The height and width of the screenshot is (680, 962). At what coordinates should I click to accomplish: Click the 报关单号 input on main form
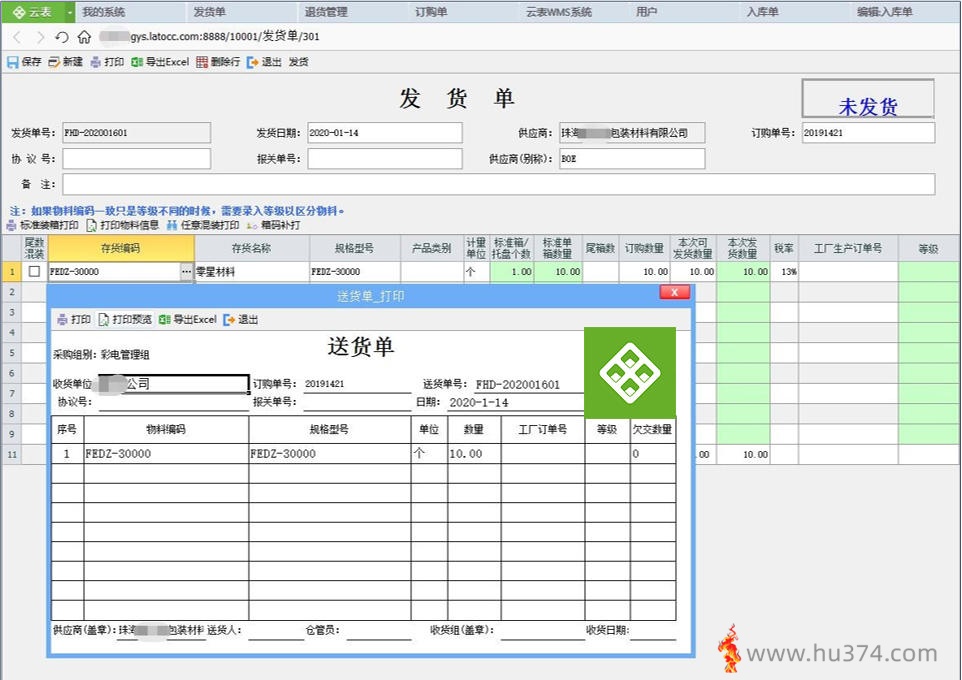tap(385, 158)
